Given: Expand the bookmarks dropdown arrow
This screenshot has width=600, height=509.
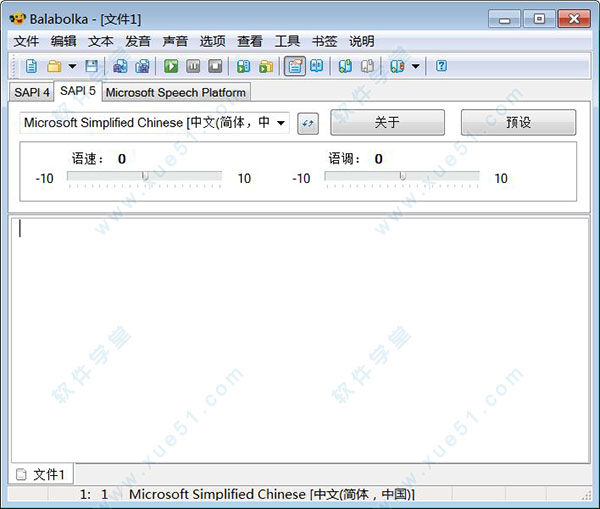Looking at the screenshot, I should click(416, 66).
